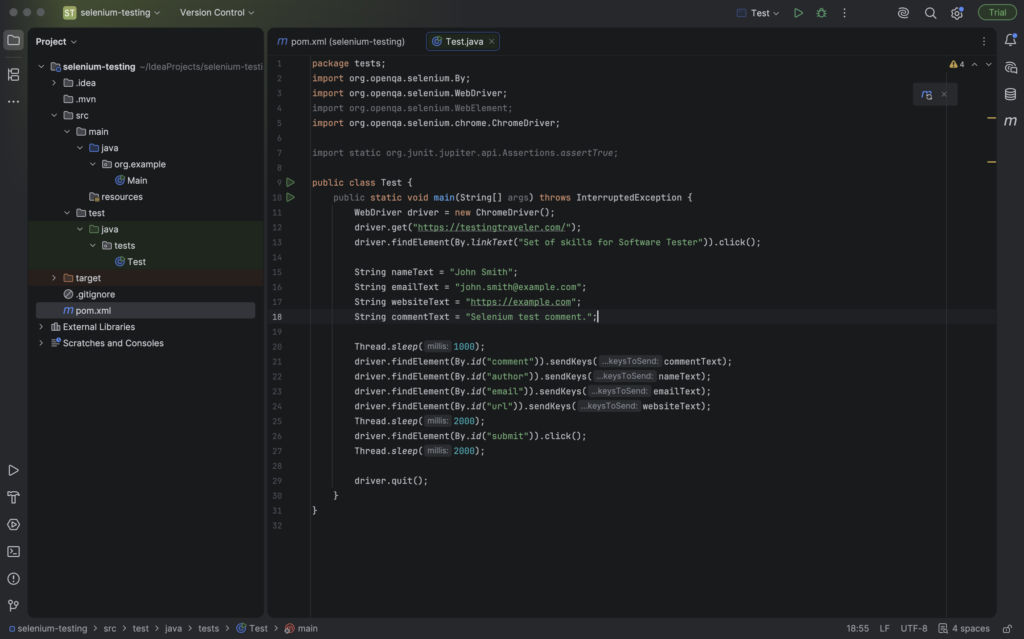The width and height of the screenshot is (1024, 639).
Task: Open the Test run configuration dropdown
Action: pos(758,13)
